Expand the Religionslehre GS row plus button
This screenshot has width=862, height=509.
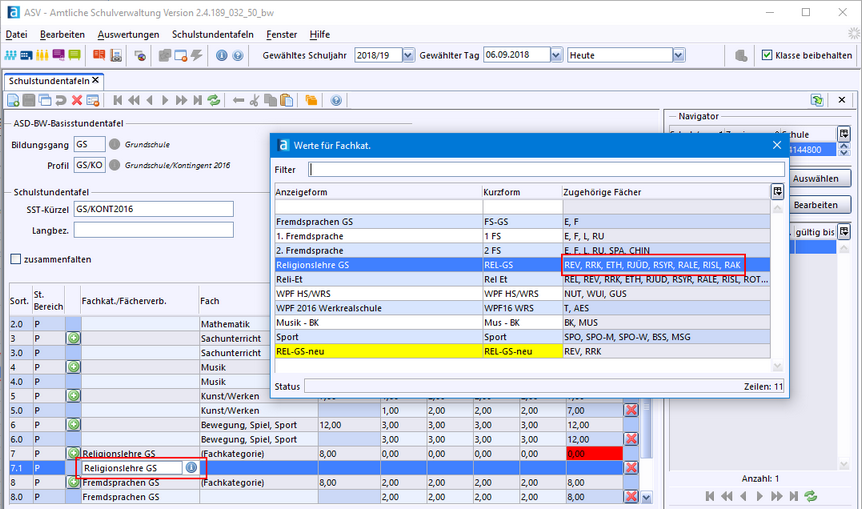pyautogui.click(x=73, y=453)
